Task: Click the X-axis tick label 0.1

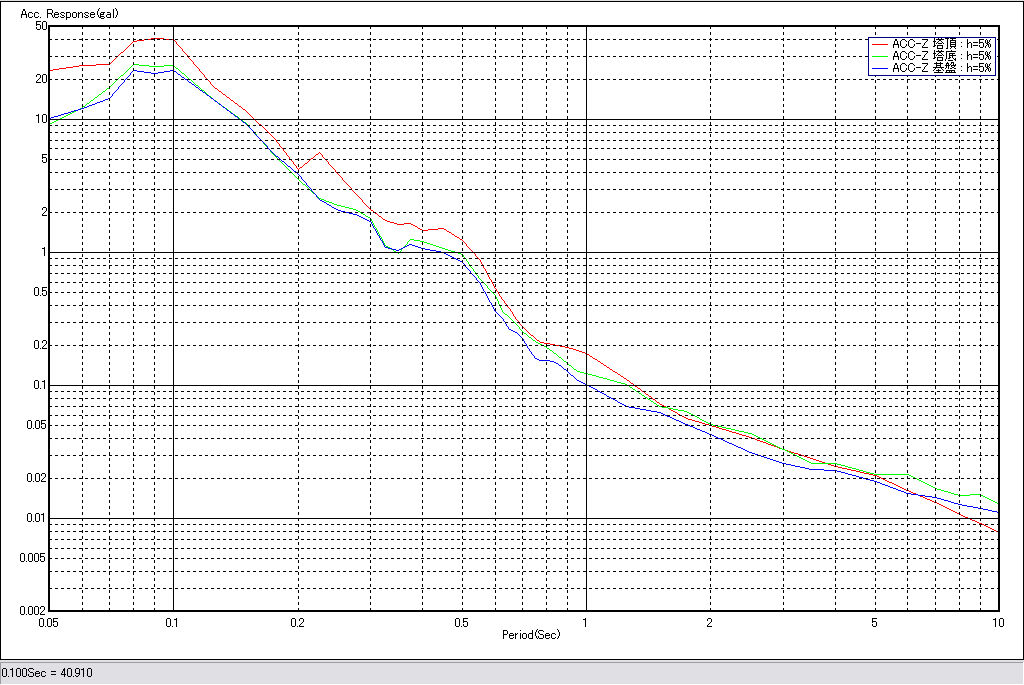Action: (174, 621)
